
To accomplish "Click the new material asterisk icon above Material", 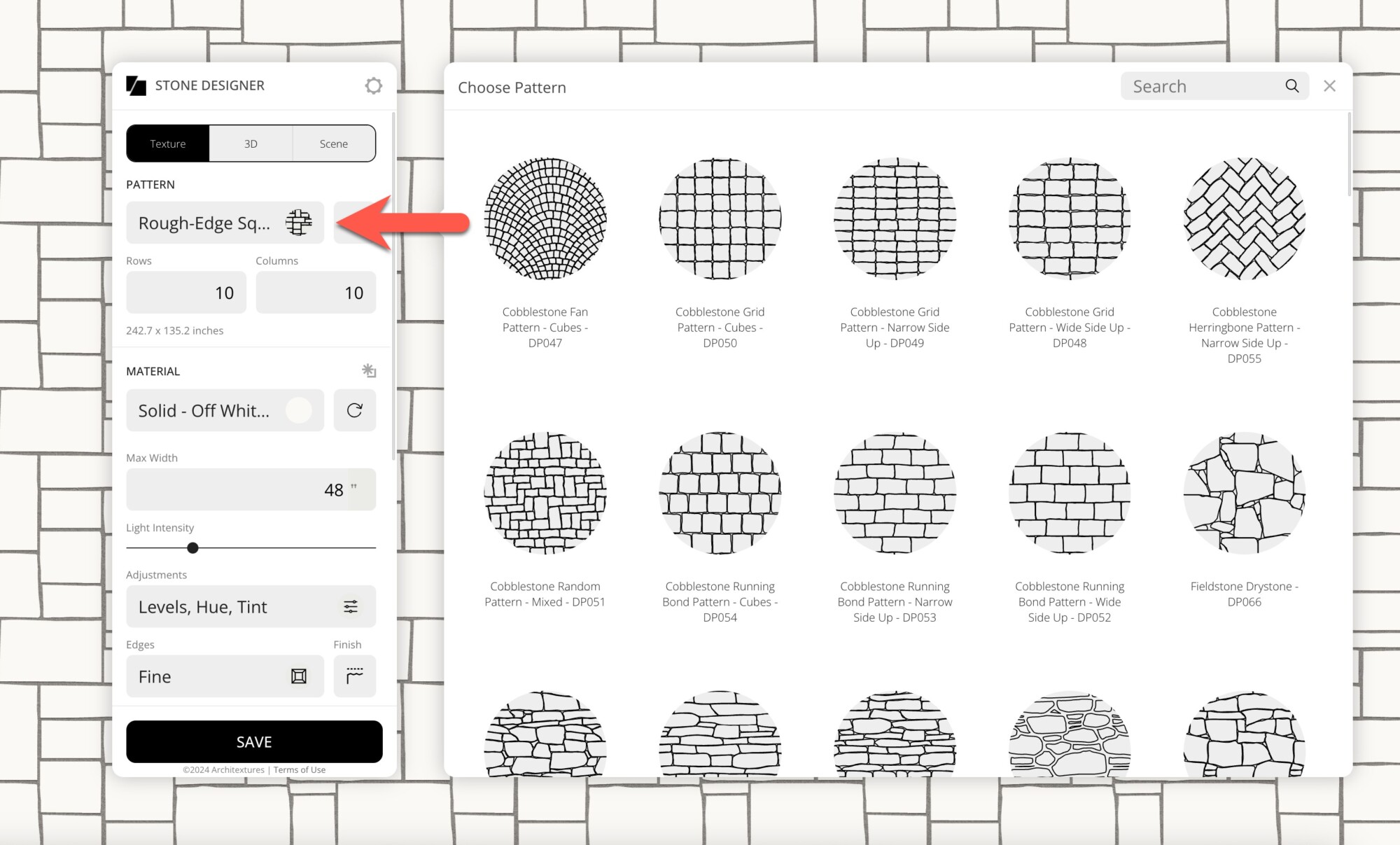I will [370, 370].
